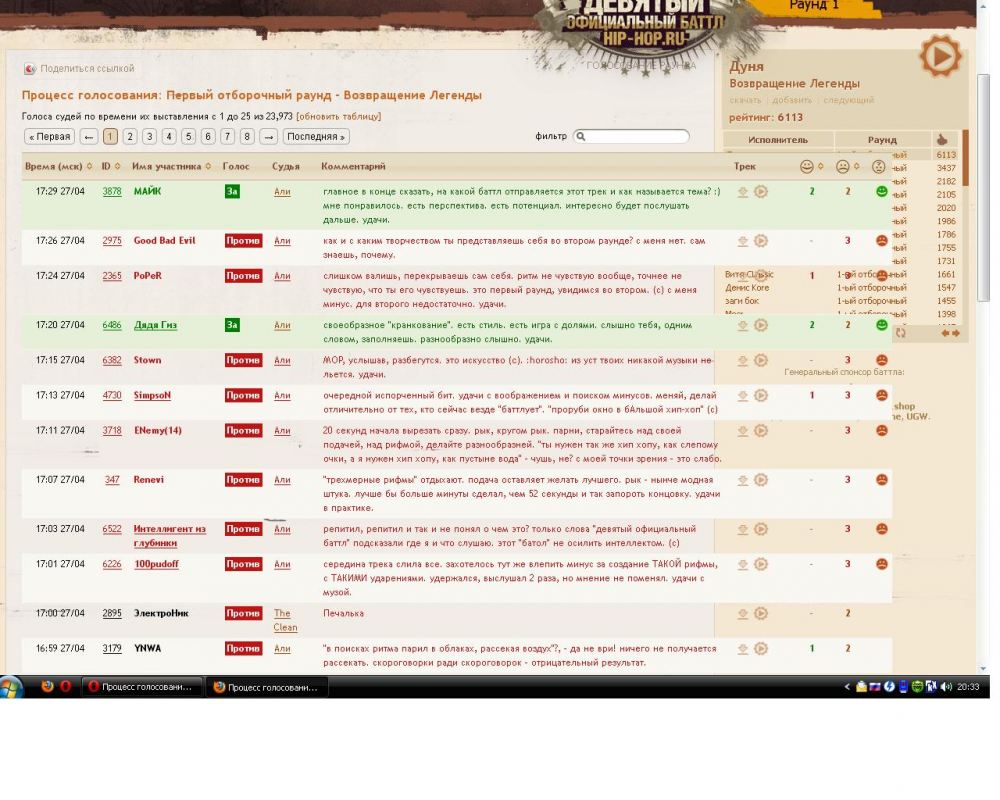Go to next playlist page arrow
Viewport: 1000px width, 800px height.
[x=955, y=332]
